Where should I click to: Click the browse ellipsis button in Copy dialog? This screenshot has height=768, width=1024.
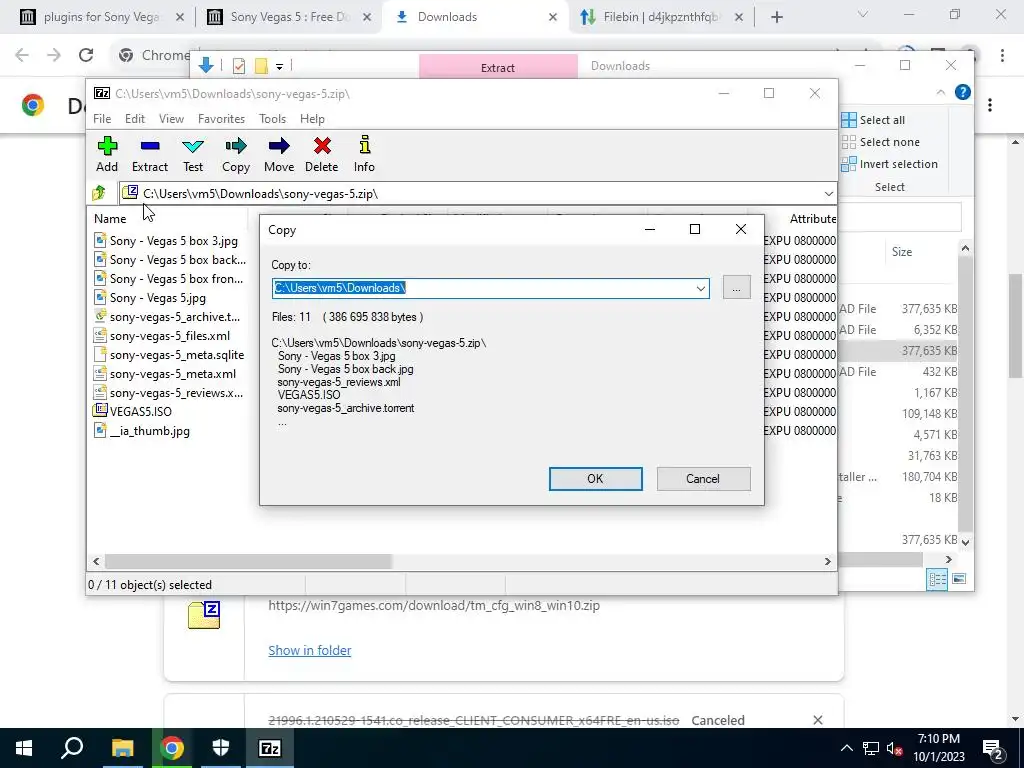point(736,288)
